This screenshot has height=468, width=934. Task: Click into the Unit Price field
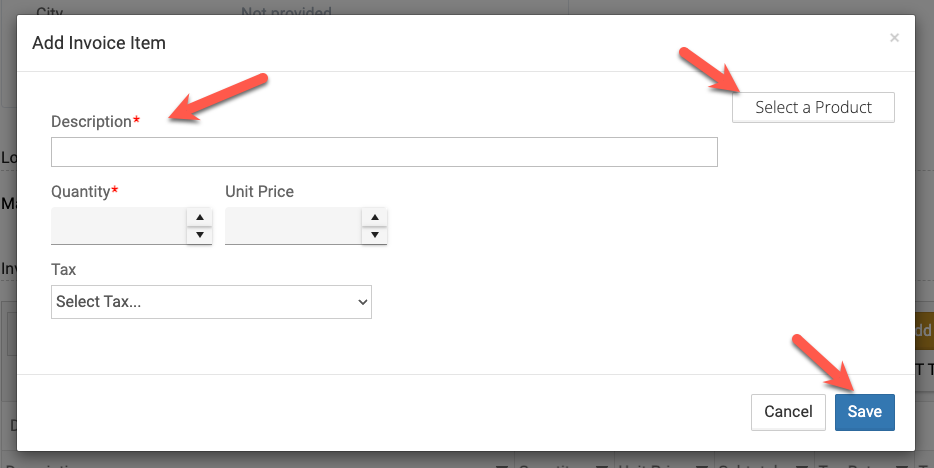(293, 226)
